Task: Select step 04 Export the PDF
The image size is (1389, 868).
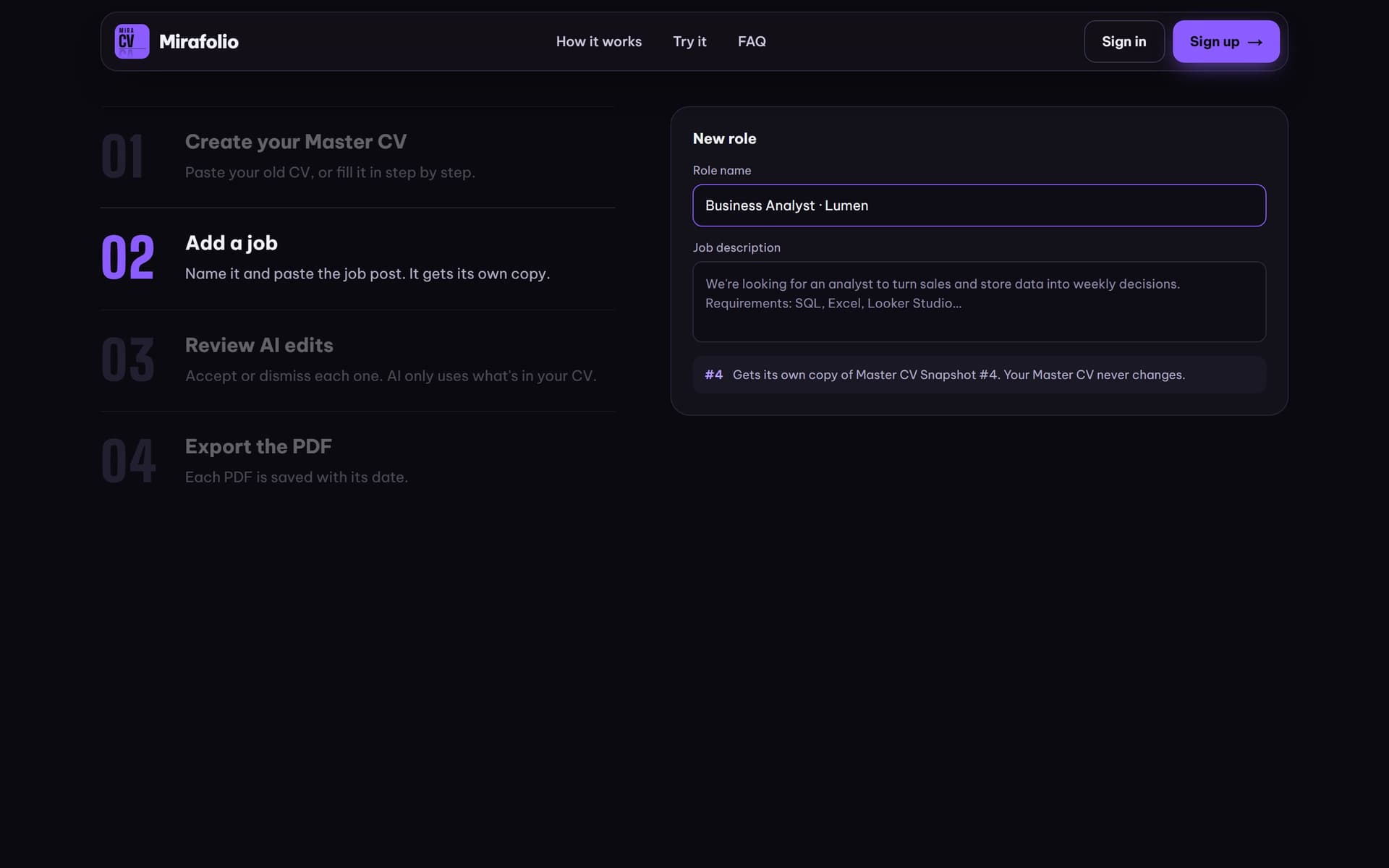Action: click(357, 461)
